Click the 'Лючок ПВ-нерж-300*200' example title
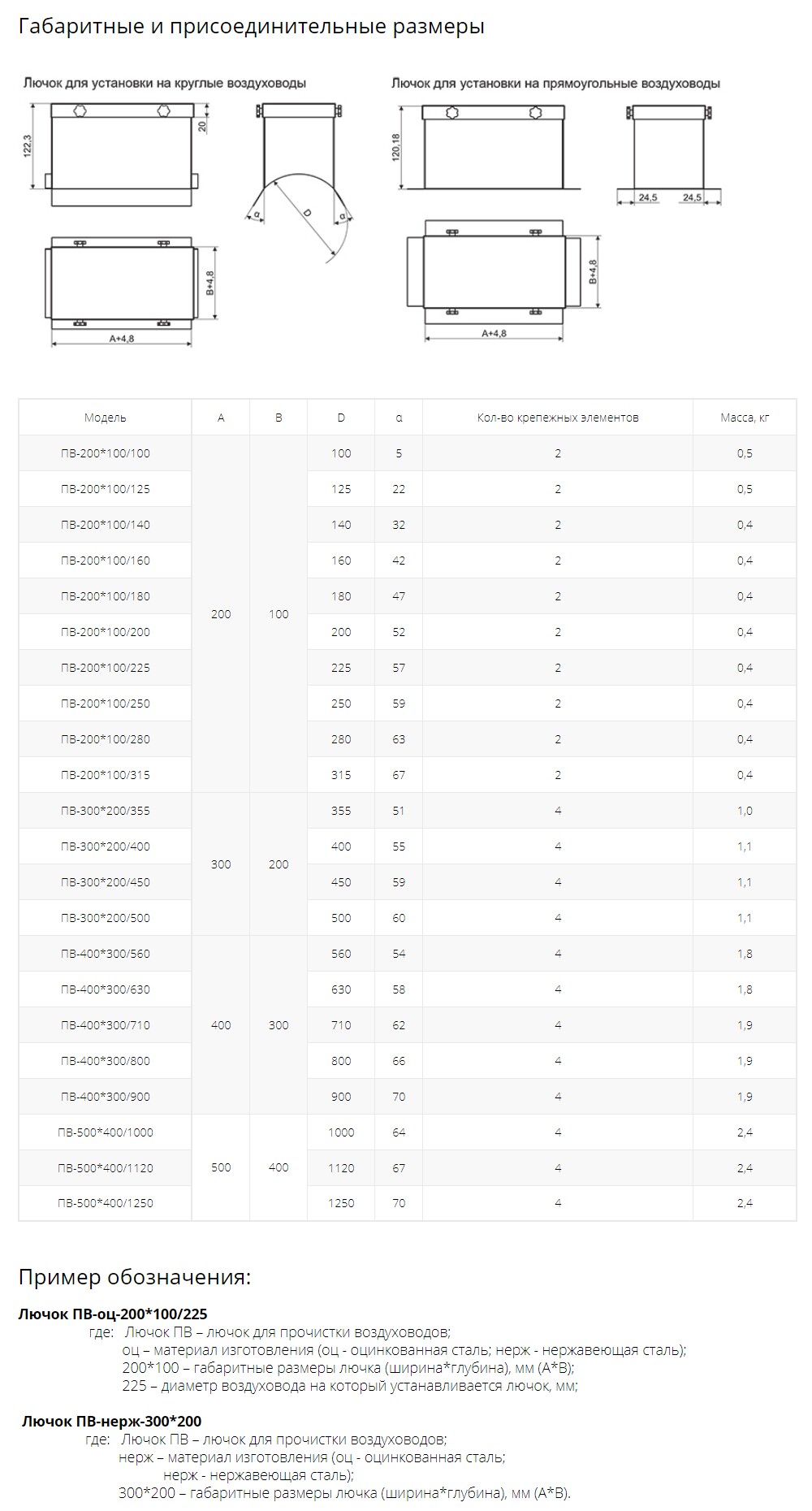The width and height of the screenshot is (812, 1511). click(112, 1422)
